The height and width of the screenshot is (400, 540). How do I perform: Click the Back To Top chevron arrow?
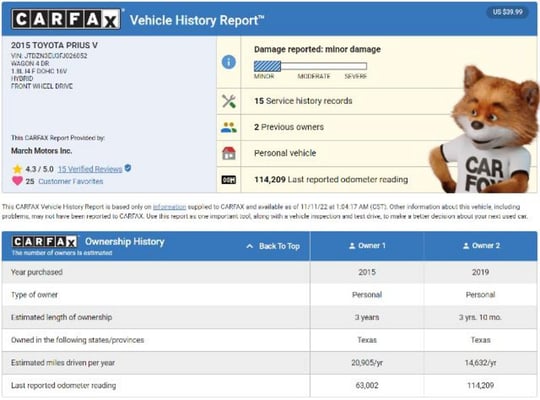250,246
